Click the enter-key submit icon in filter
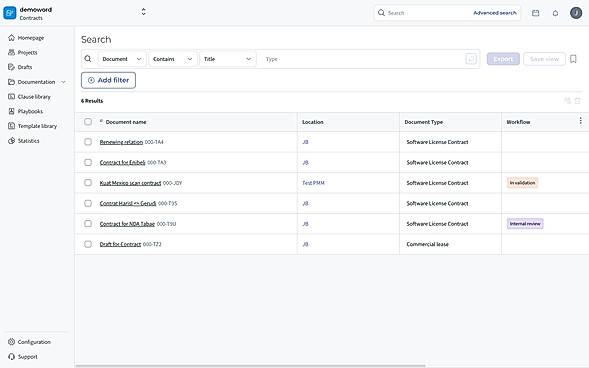Viewport: 589px width, 368px height. pyautogui.click(x=471, y=59)
